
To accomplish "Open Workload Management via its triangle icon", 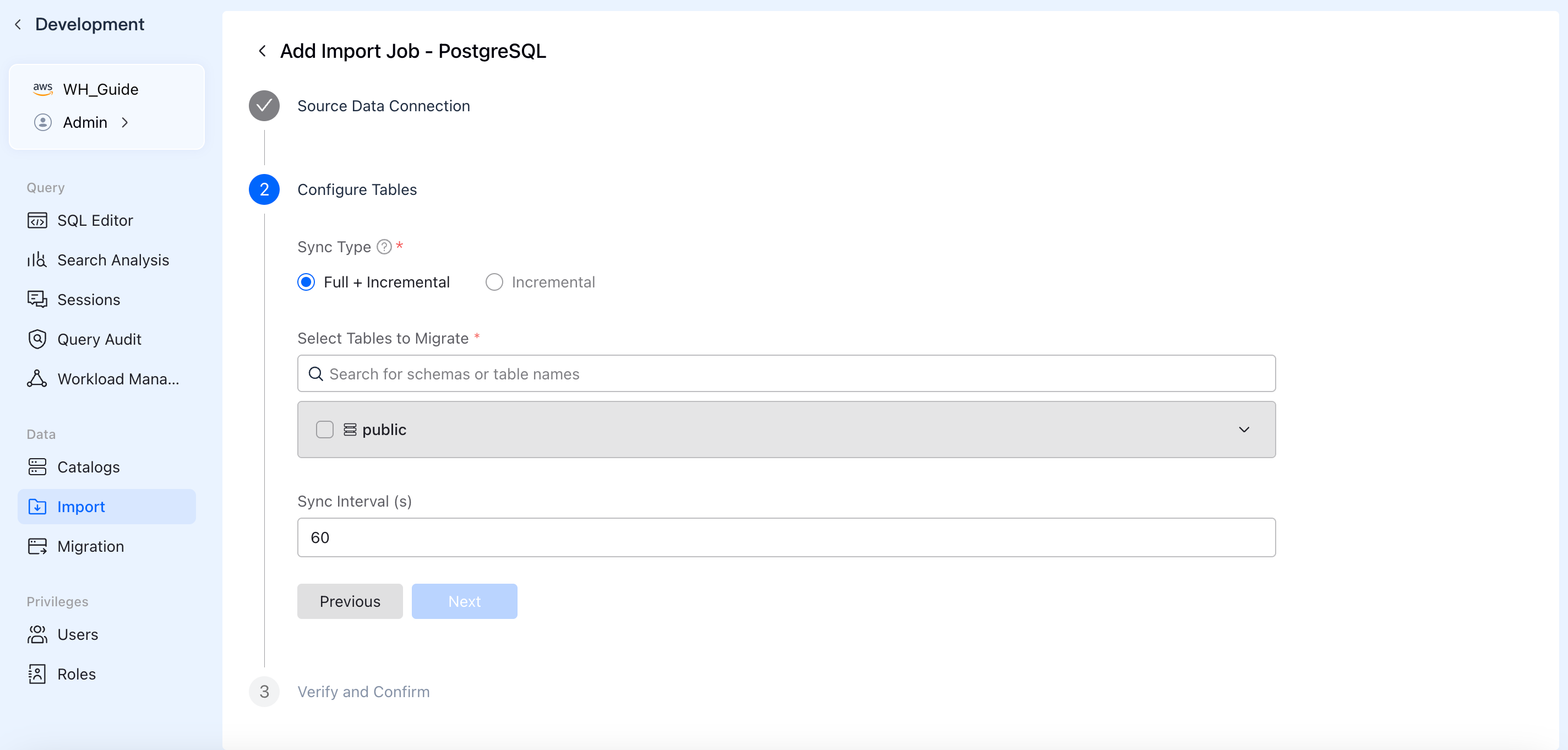I will point(37,379).
